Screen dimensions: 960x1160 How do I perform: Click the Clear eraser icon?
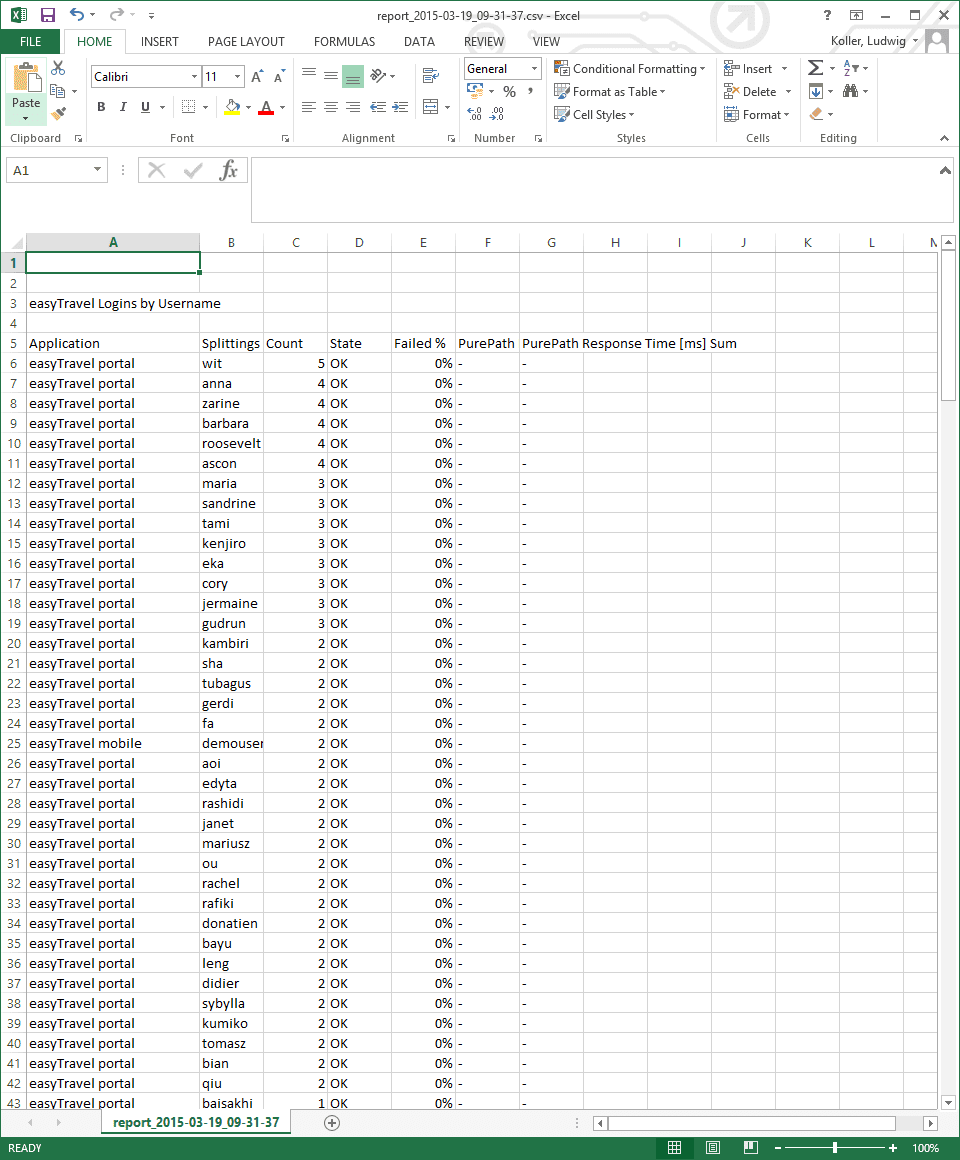(816, 114)
